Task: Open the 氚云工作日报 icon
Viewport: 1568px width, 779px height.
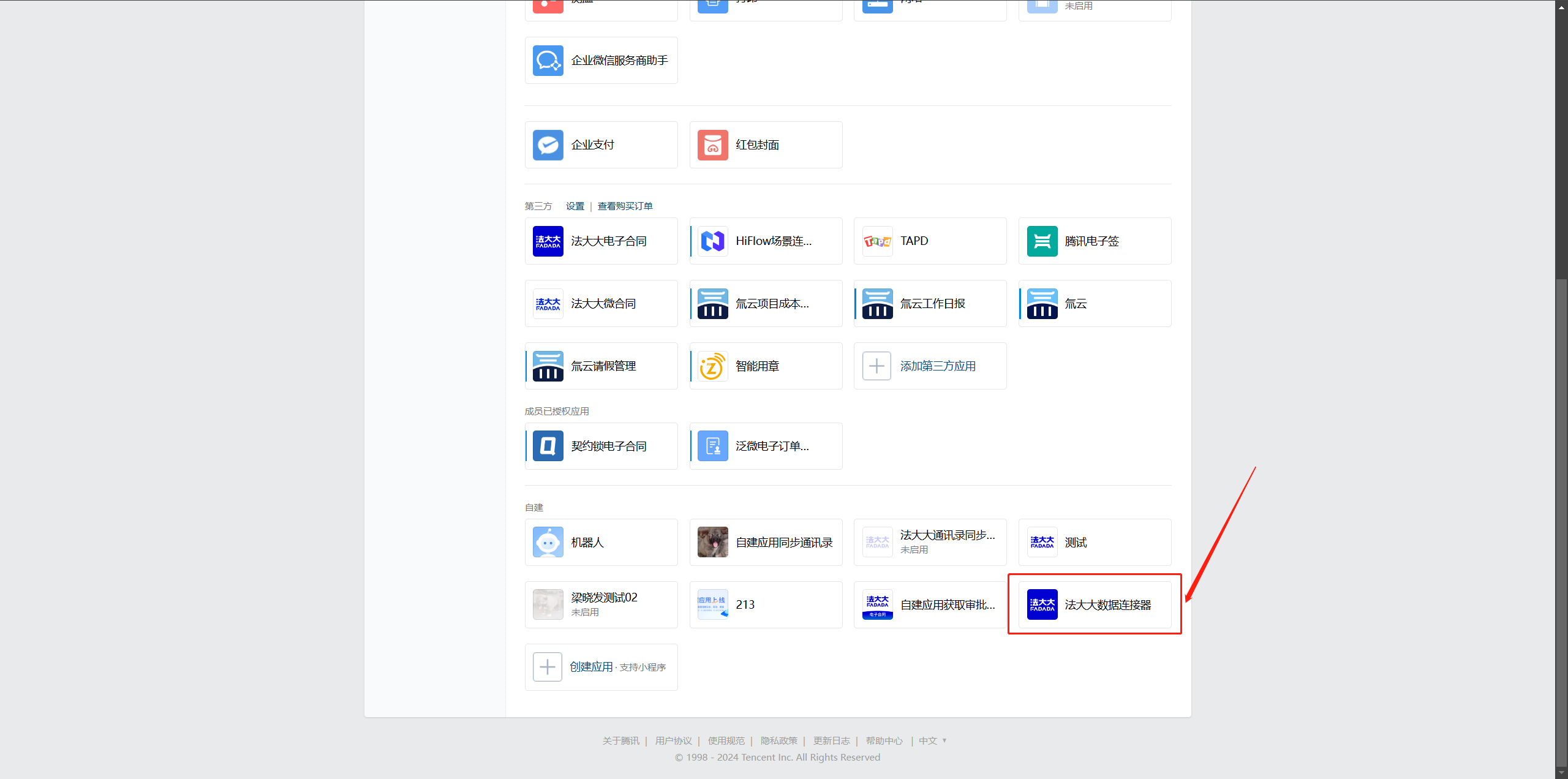Action: [877, 304]
